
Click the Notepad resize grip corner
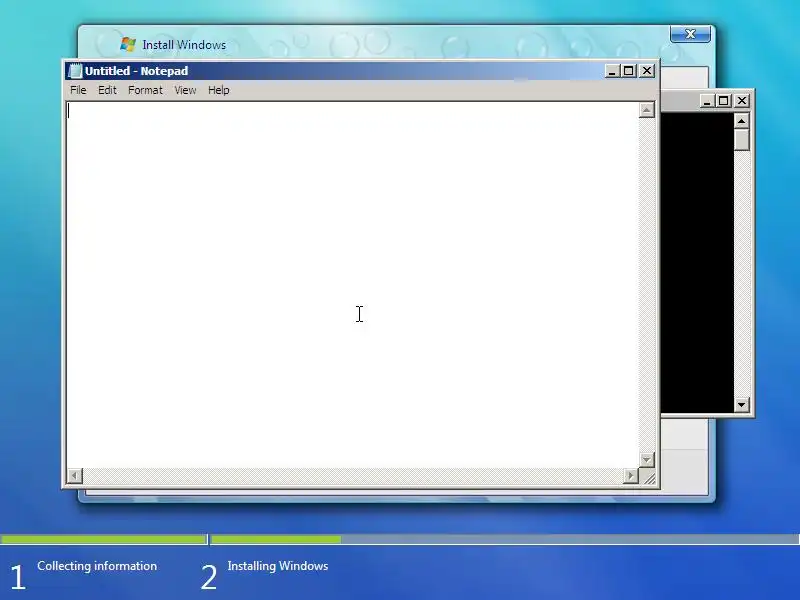(648, 477)
